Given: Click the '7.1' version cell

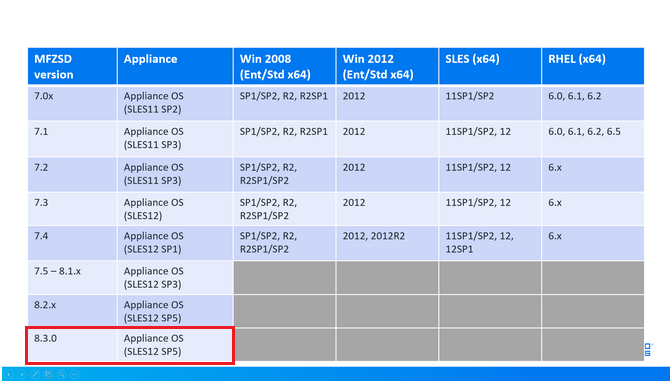Looking at the screenshot, I should 72,139.
